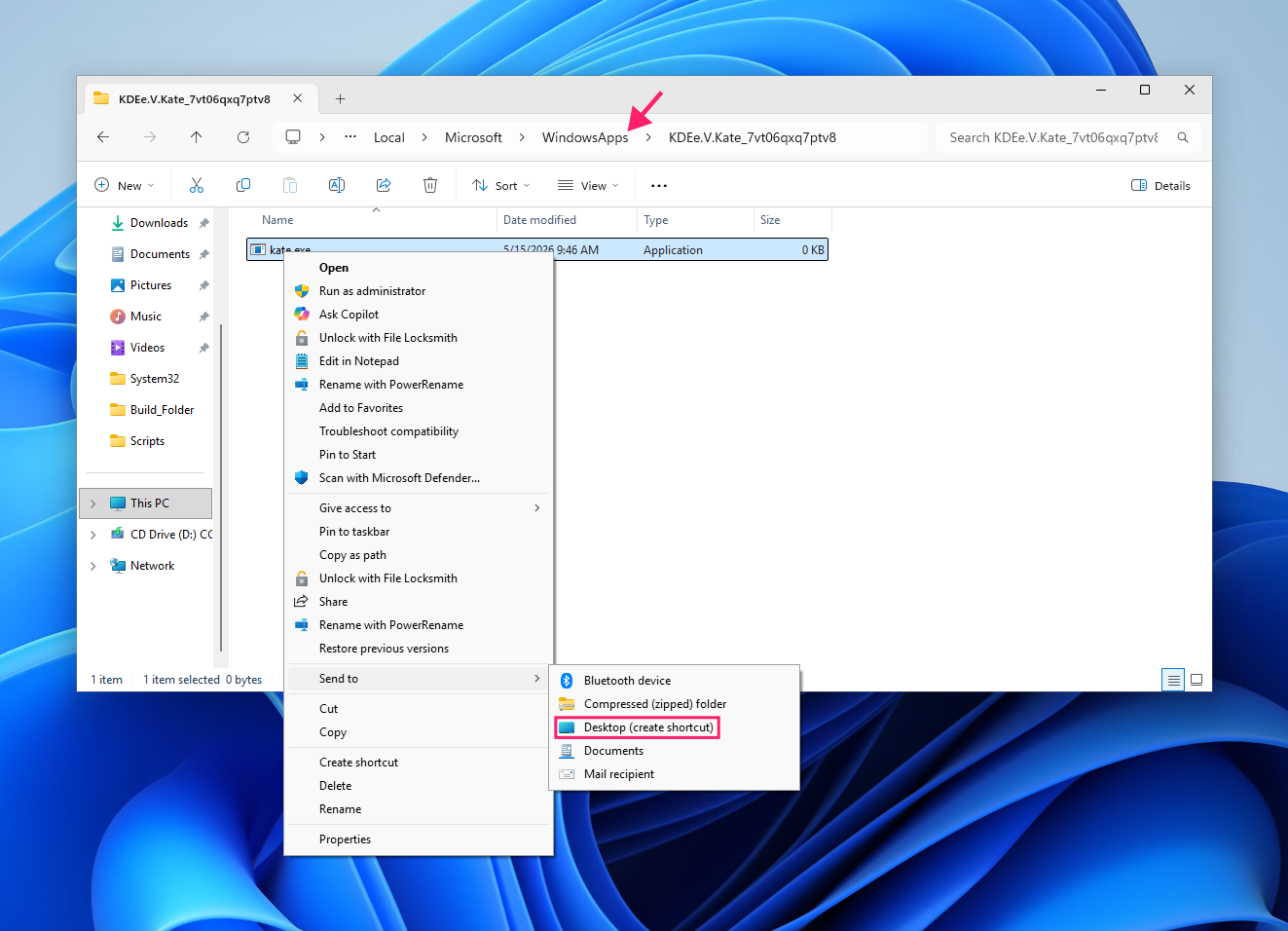Open the View dropdown

click(x=588, y=185)
